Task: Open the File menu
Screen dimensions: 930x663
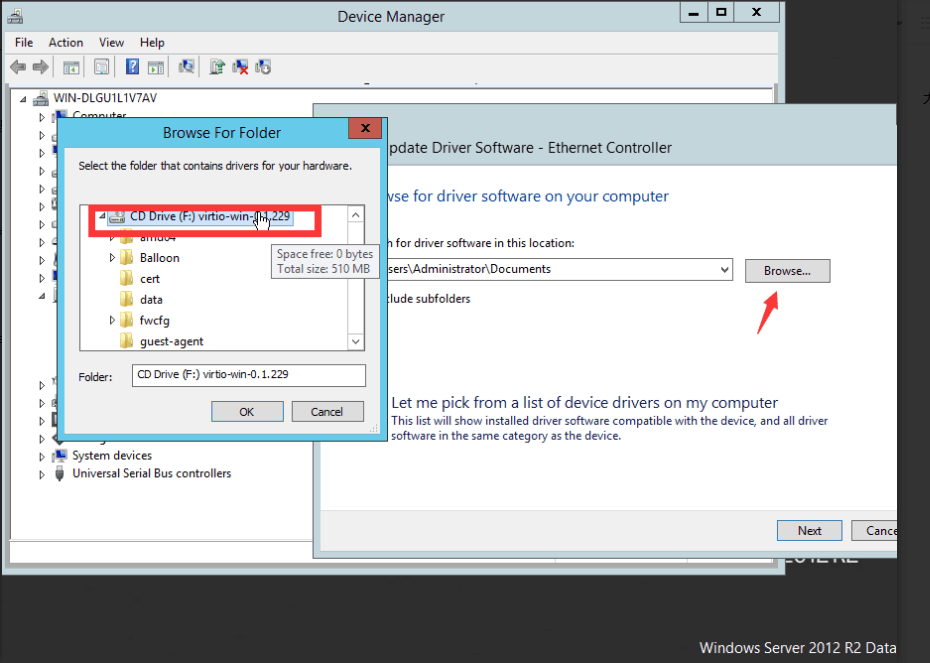Action: pyautogui.click(x=24, y=43)
